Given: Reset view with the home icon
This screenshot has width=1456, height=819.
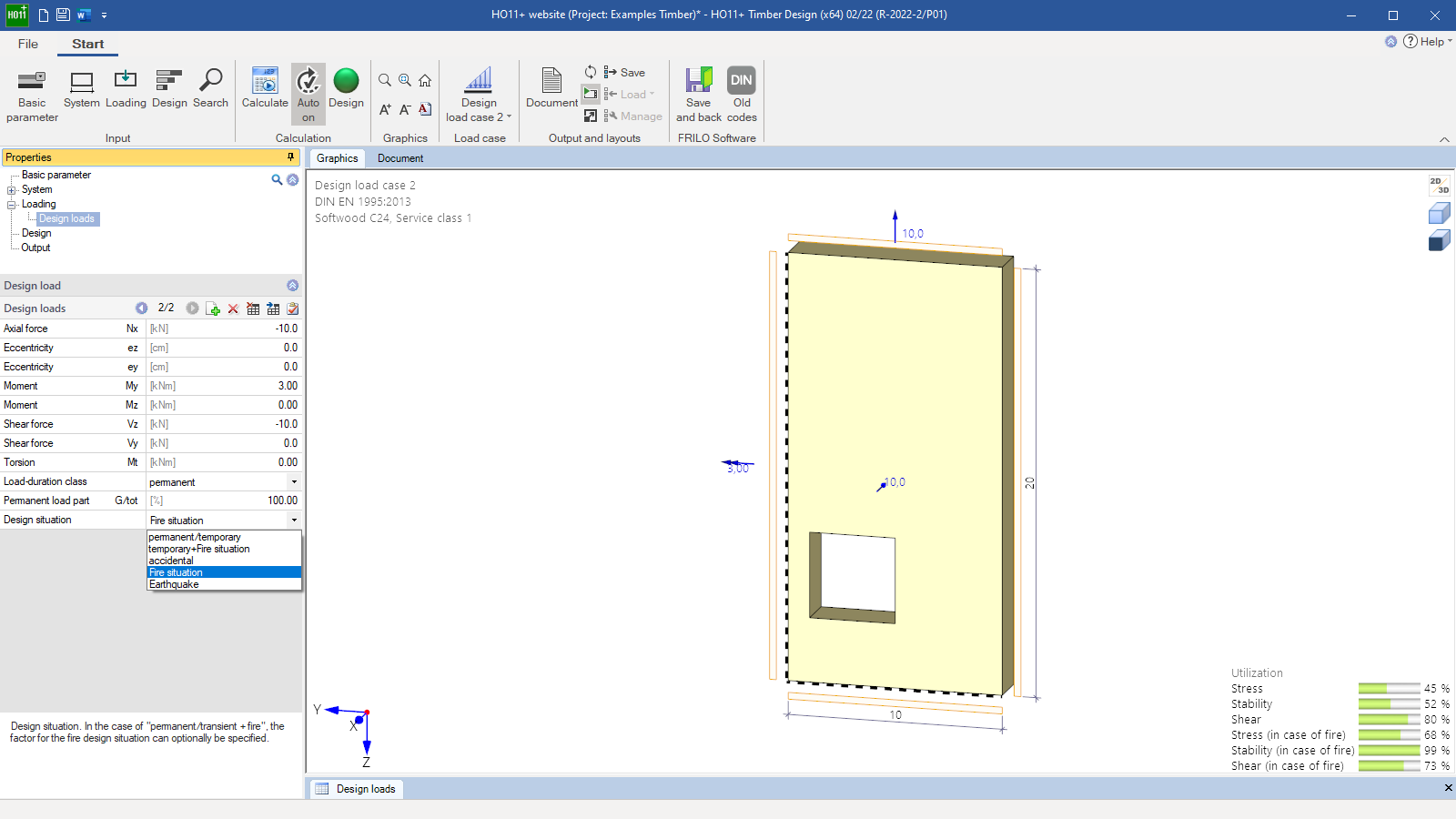Looking at the screenshot, I should (425, 80).
